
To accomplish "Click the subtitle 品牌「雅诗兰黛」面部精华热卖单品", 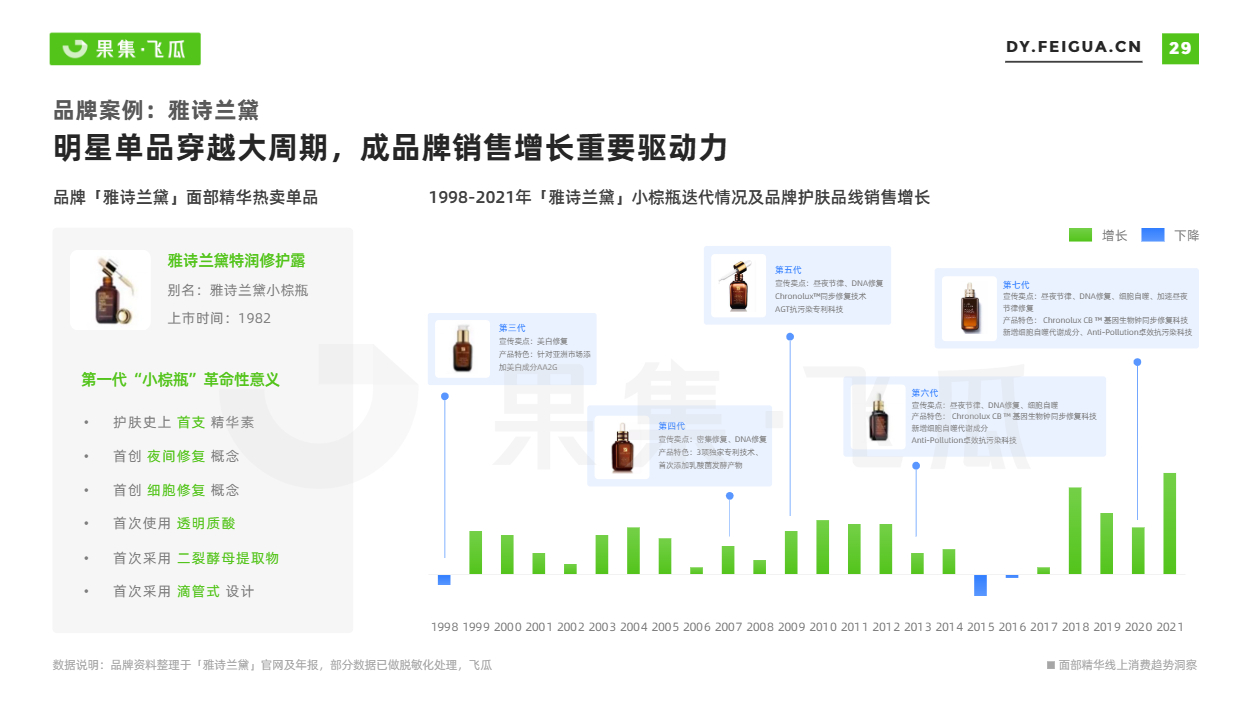I will tap(185, 197).
